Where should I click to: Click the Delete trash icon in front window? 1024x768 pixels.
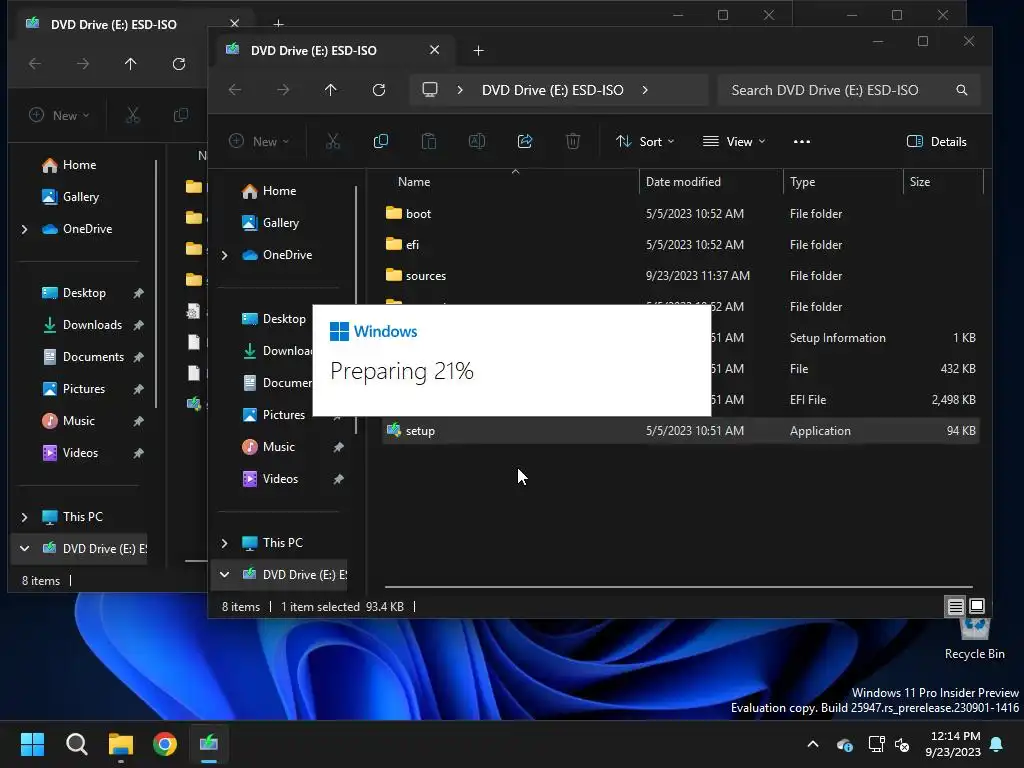coord(573,141)
